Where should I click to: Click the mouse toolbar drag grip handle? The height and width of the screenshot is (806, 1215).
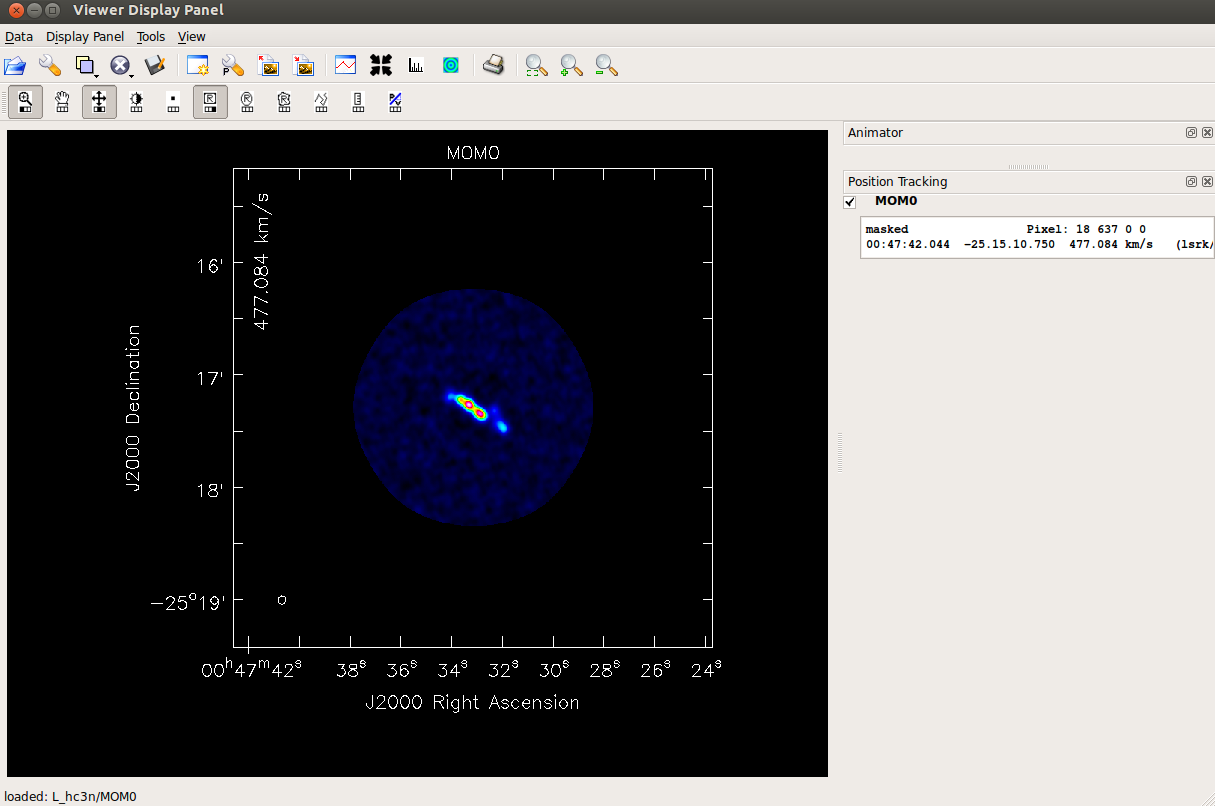pos(4,102)
